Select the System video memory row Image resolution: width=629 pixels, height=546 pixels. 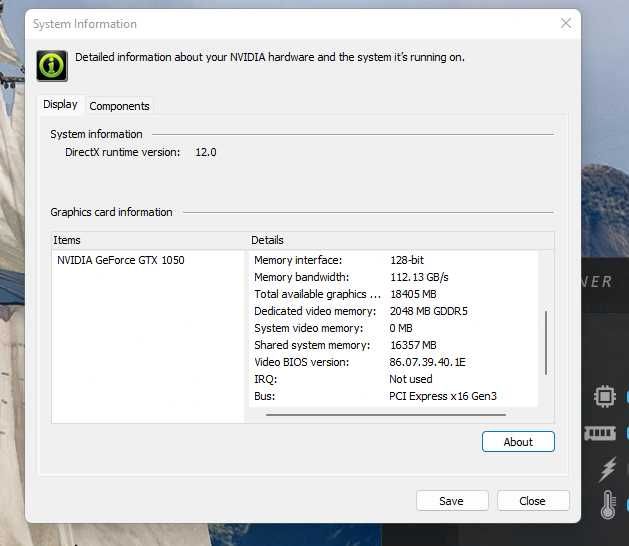[x=394, y=328]
